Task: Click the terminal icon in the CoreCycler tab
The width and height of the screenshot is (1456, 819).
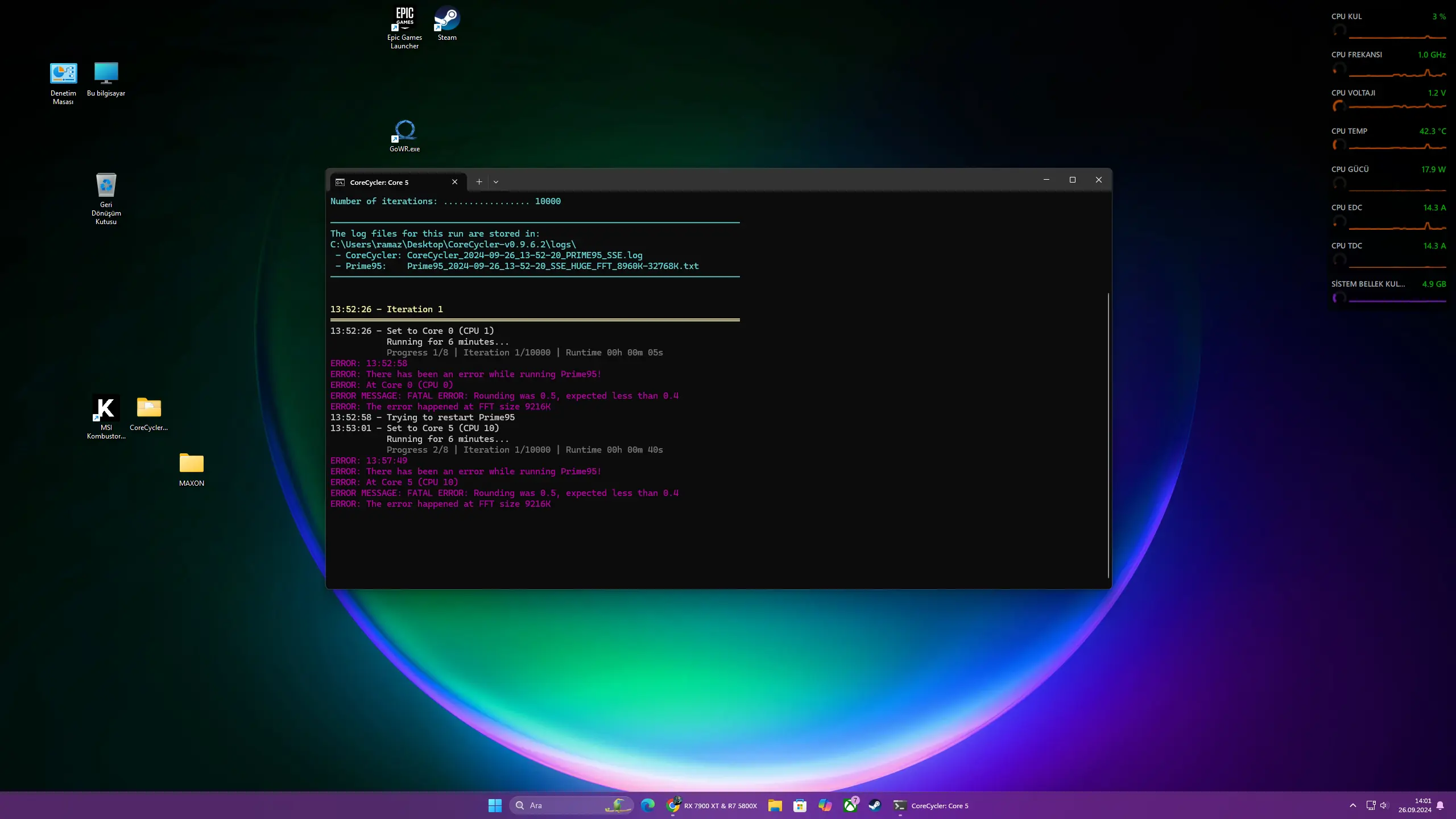Action: pyautogui.click(x=340, y=182)
